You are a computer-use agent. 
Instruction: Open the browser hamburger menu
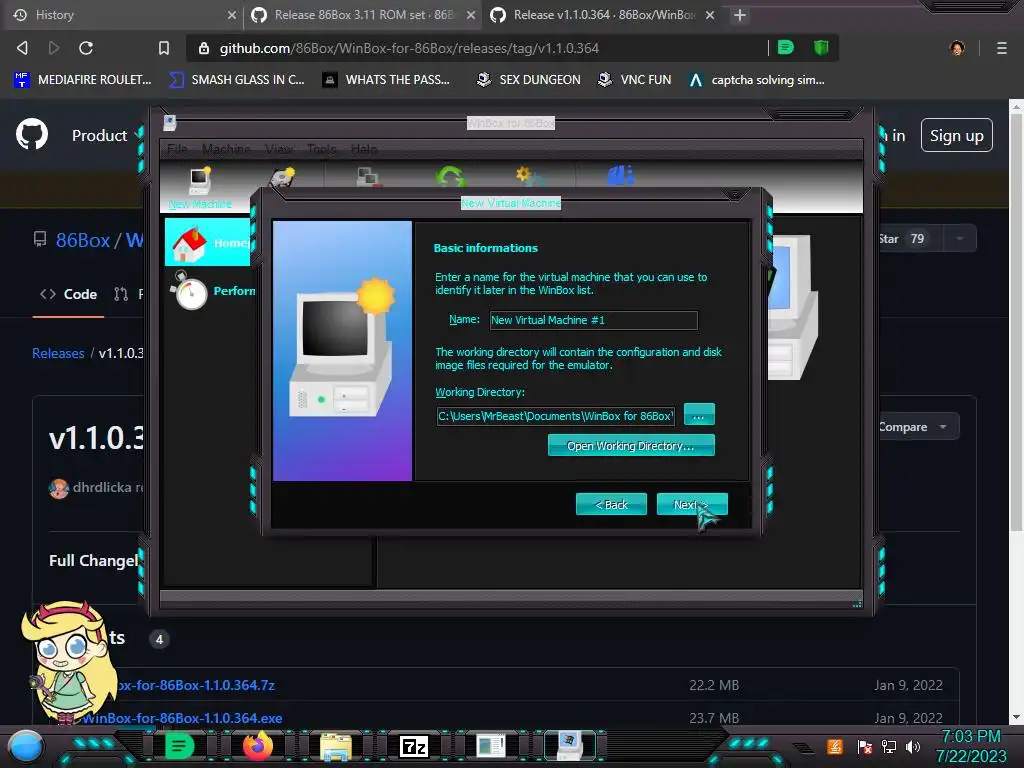pyautogui.click(x=1001, y=48)
